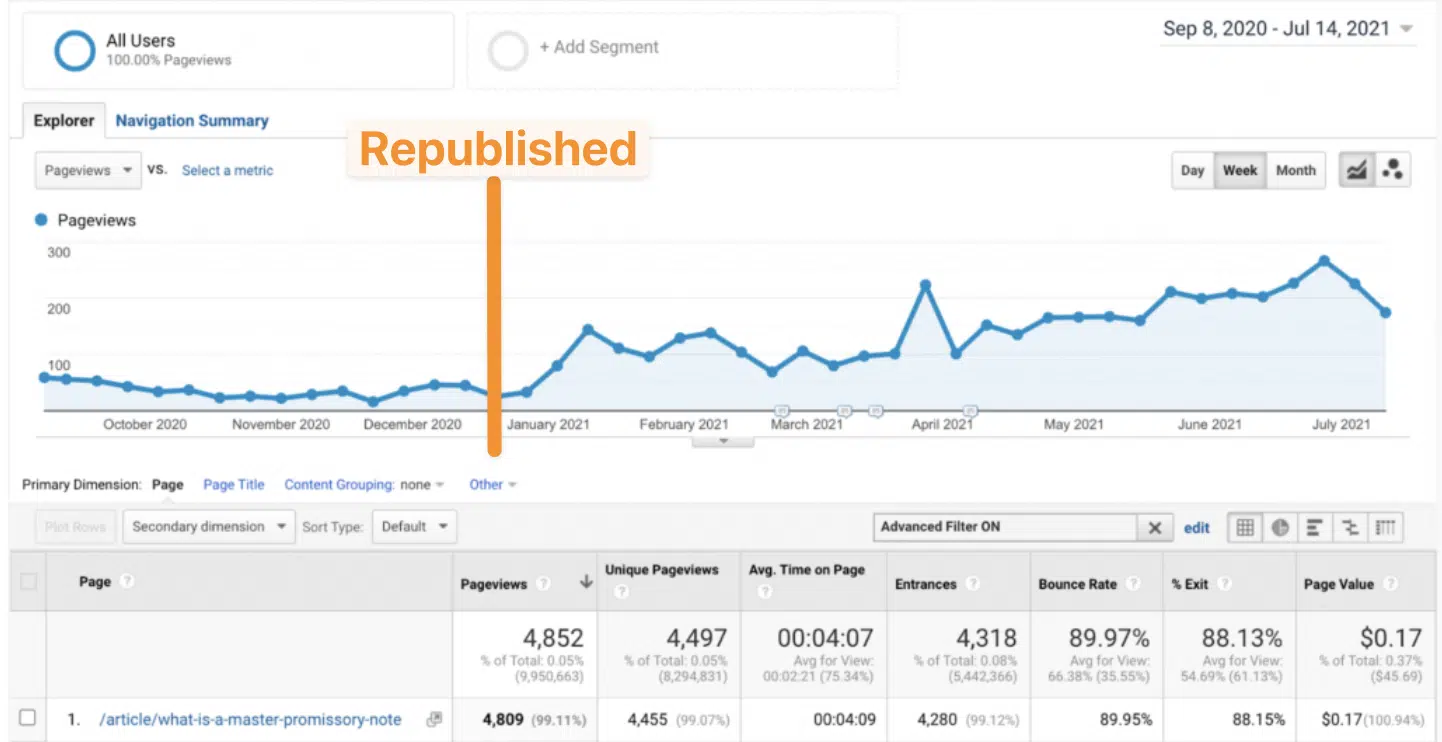The height and width of the screenshot is (742, 1442).
Task: Tick checkbox for promissory note row
Action: (28, 718)
